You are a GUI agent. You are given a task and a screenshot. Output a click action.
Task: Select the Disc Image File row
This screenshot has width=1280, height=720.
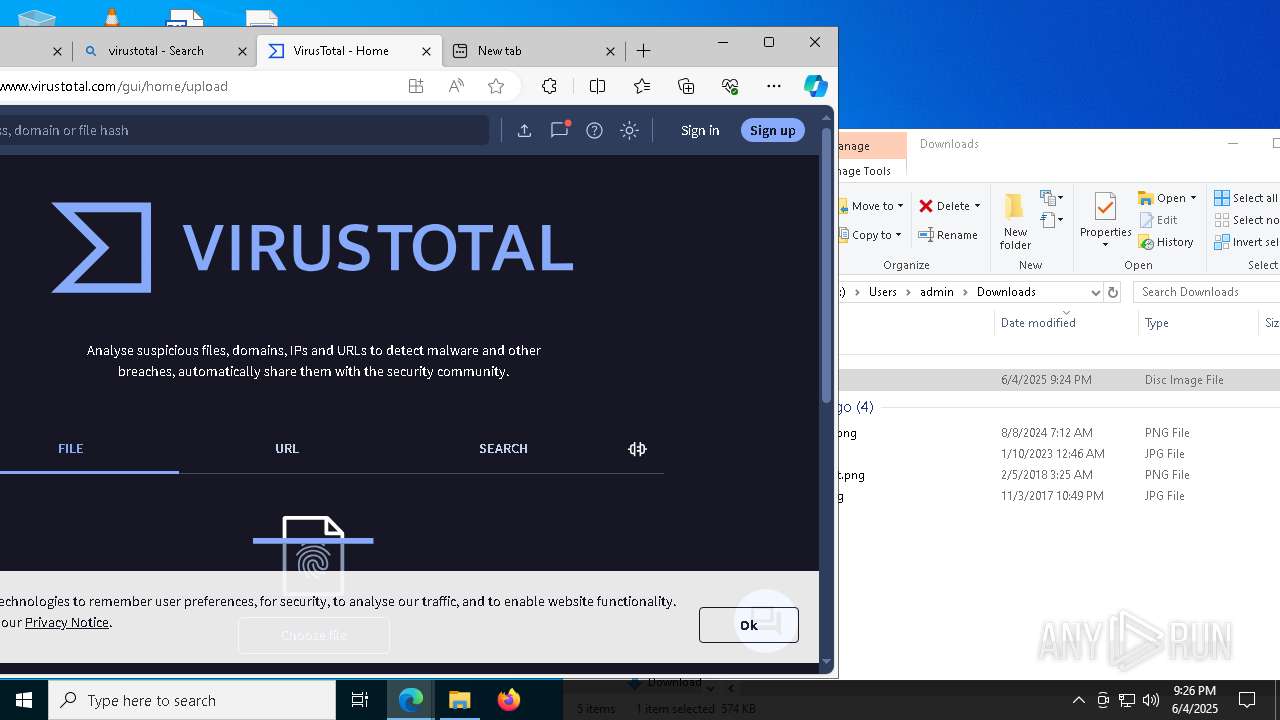click(x=1059, y=380)
